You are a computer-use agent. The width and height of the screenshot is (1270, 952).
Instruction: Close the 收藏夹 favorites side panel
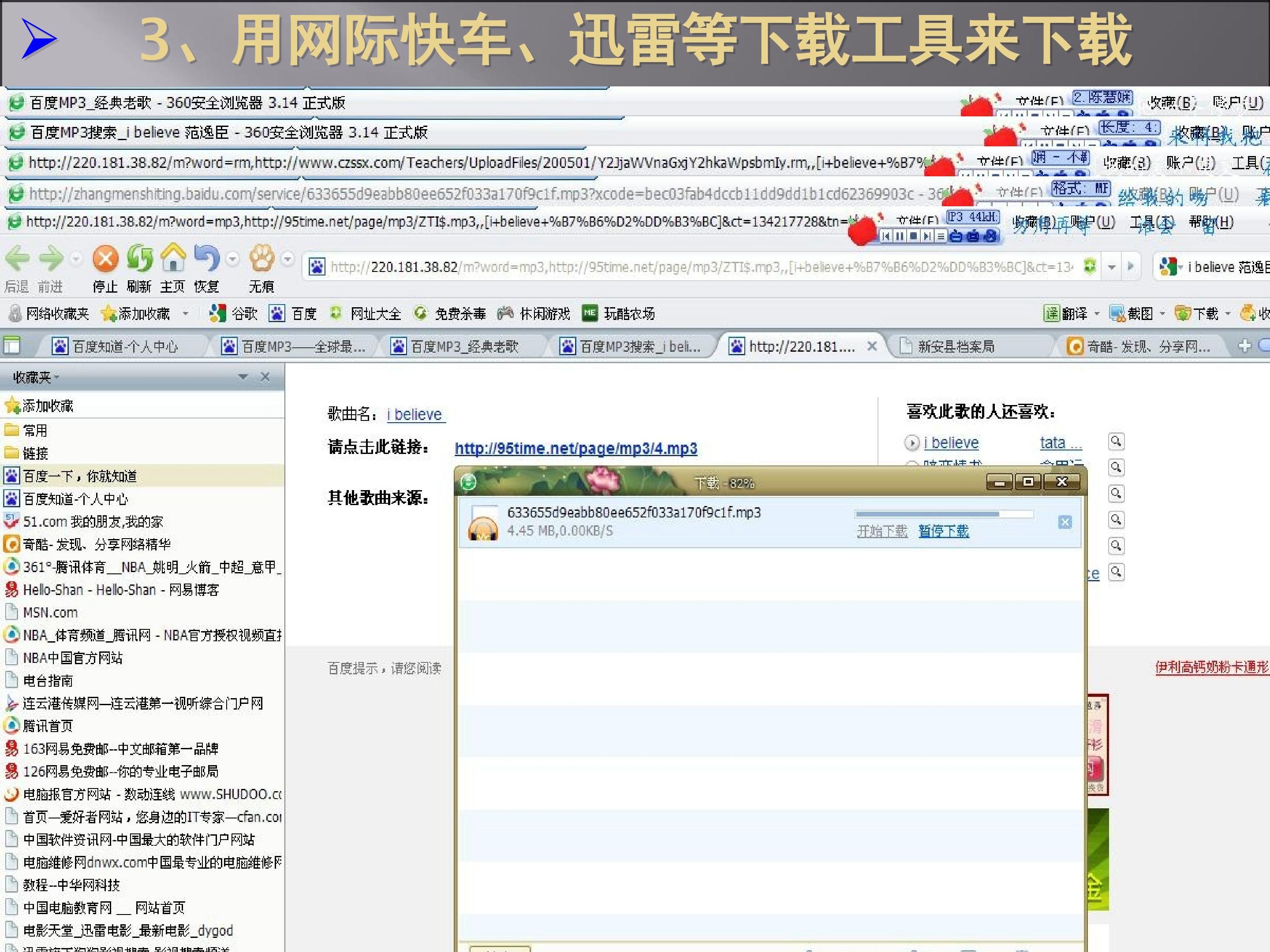[265, 376]
